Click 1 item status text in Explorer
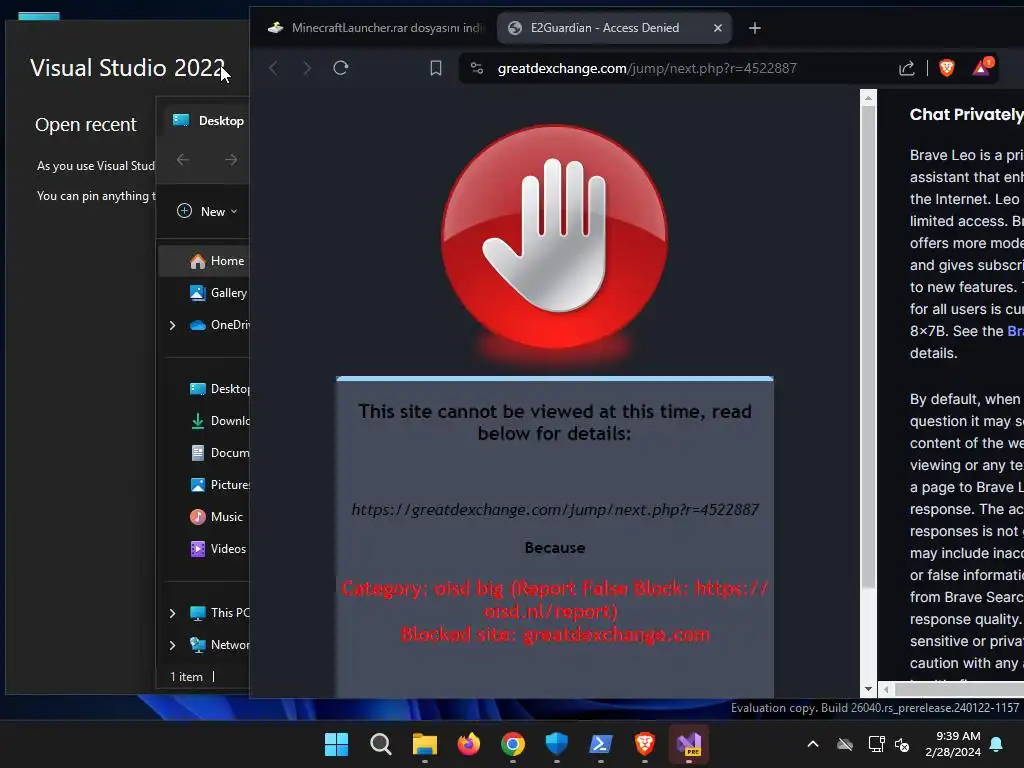The image size is (1024, 768). [x=186, y=677]
